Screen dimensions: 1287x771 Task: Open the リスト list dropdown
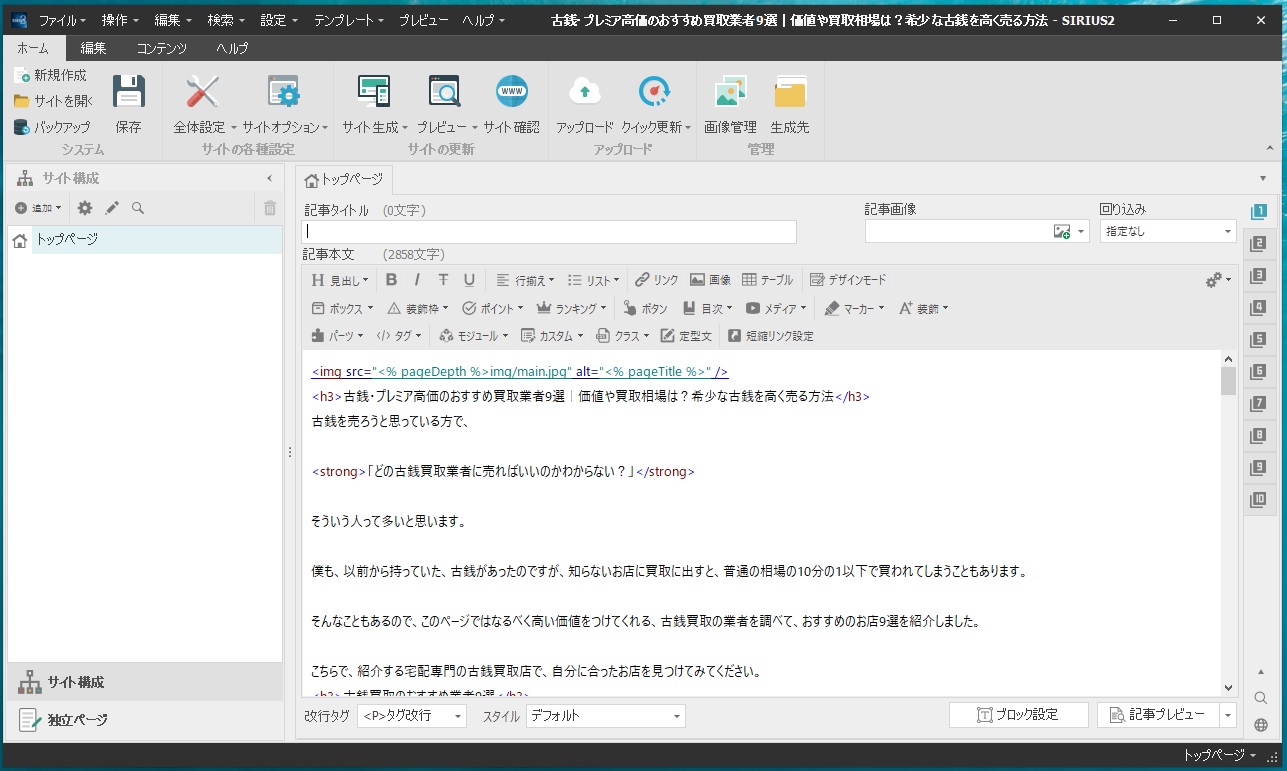593,280
